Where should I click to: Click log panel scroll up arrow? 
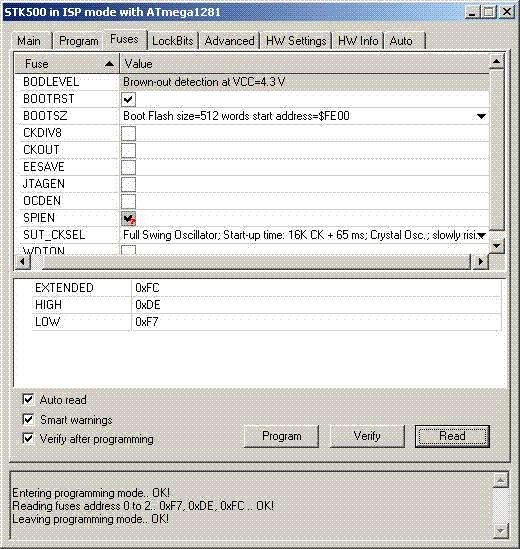click(x=500, y=480)
